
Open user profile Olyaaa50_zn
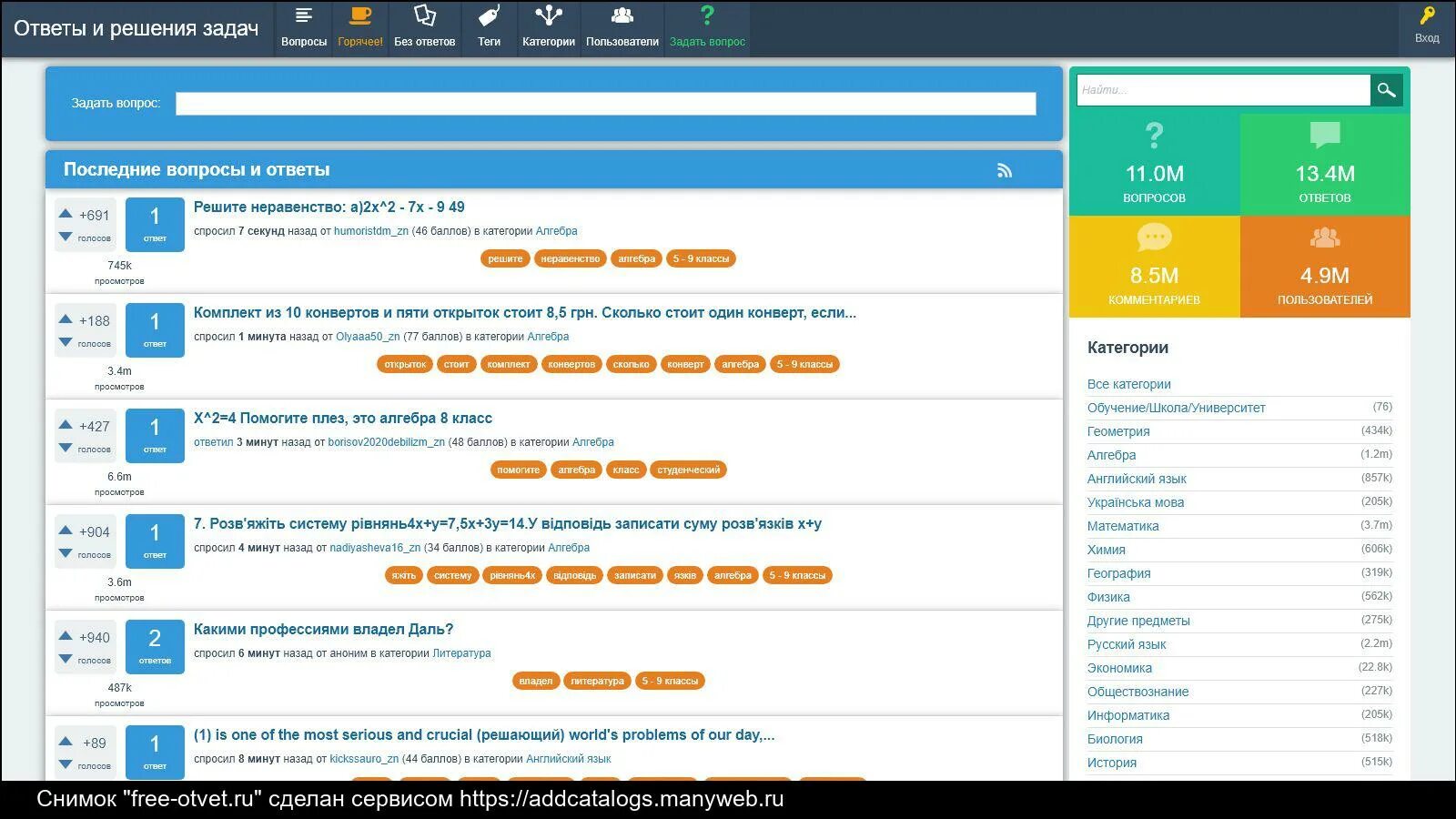click(x=368, y=337)
